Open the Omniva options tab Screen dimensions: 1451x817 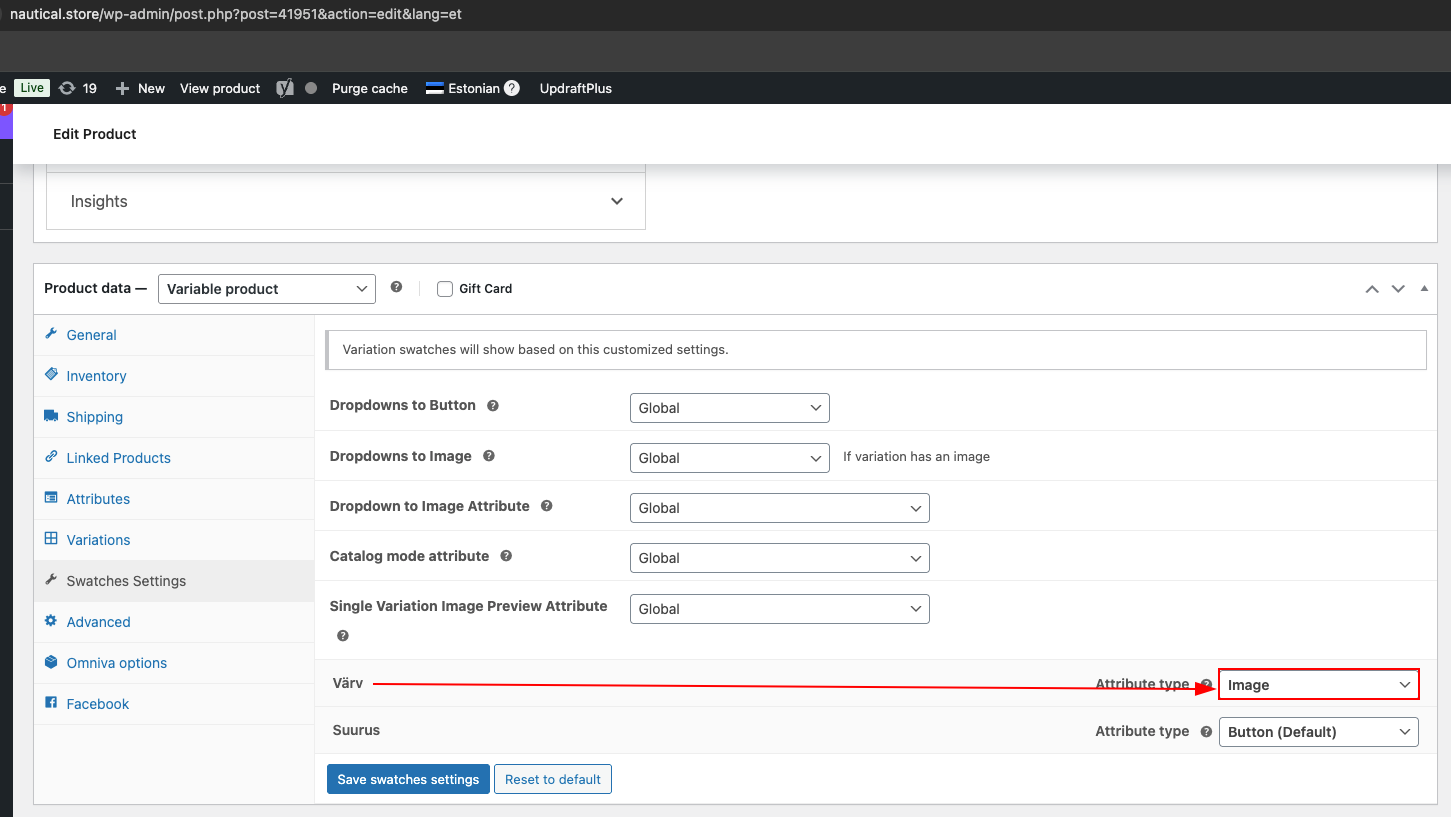pyautogui.click(x=175, y=663)
